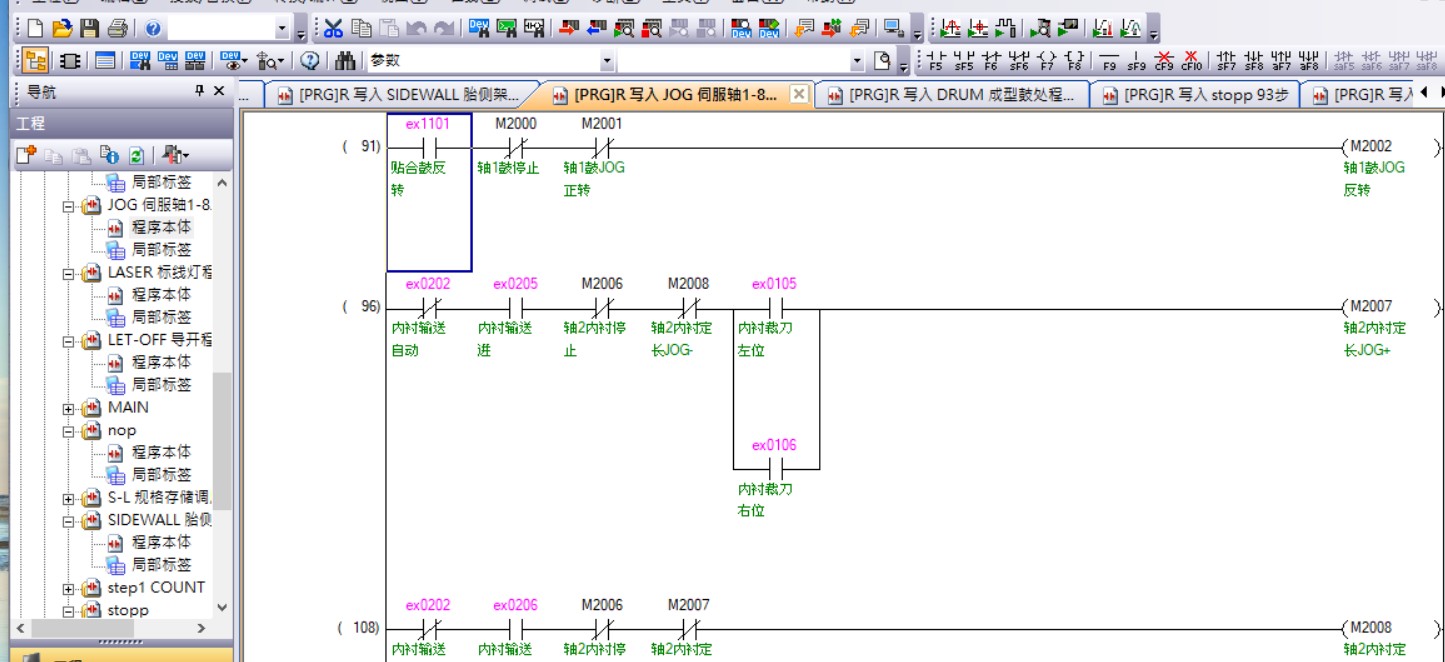The height and width of the screenshot is (662, 1445).
Task: Switch to the stopp 93步 tab
Action: (1197, 95)
